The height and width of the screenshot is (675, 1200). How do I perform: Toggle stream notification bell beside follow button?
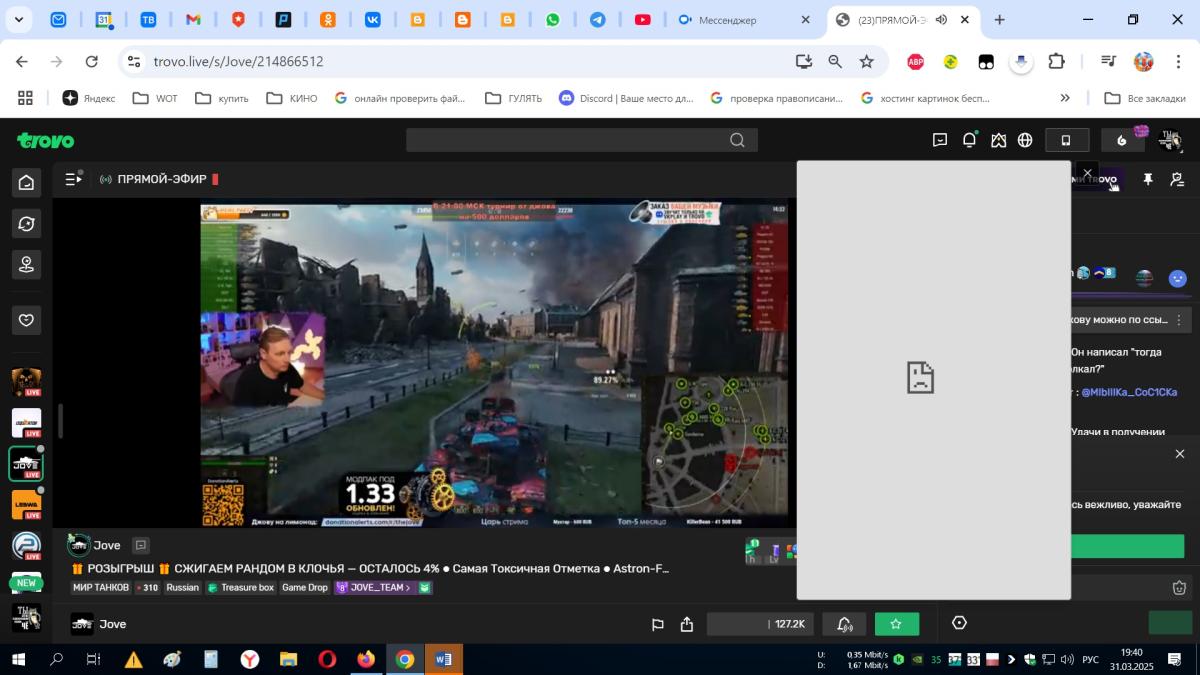844,624
